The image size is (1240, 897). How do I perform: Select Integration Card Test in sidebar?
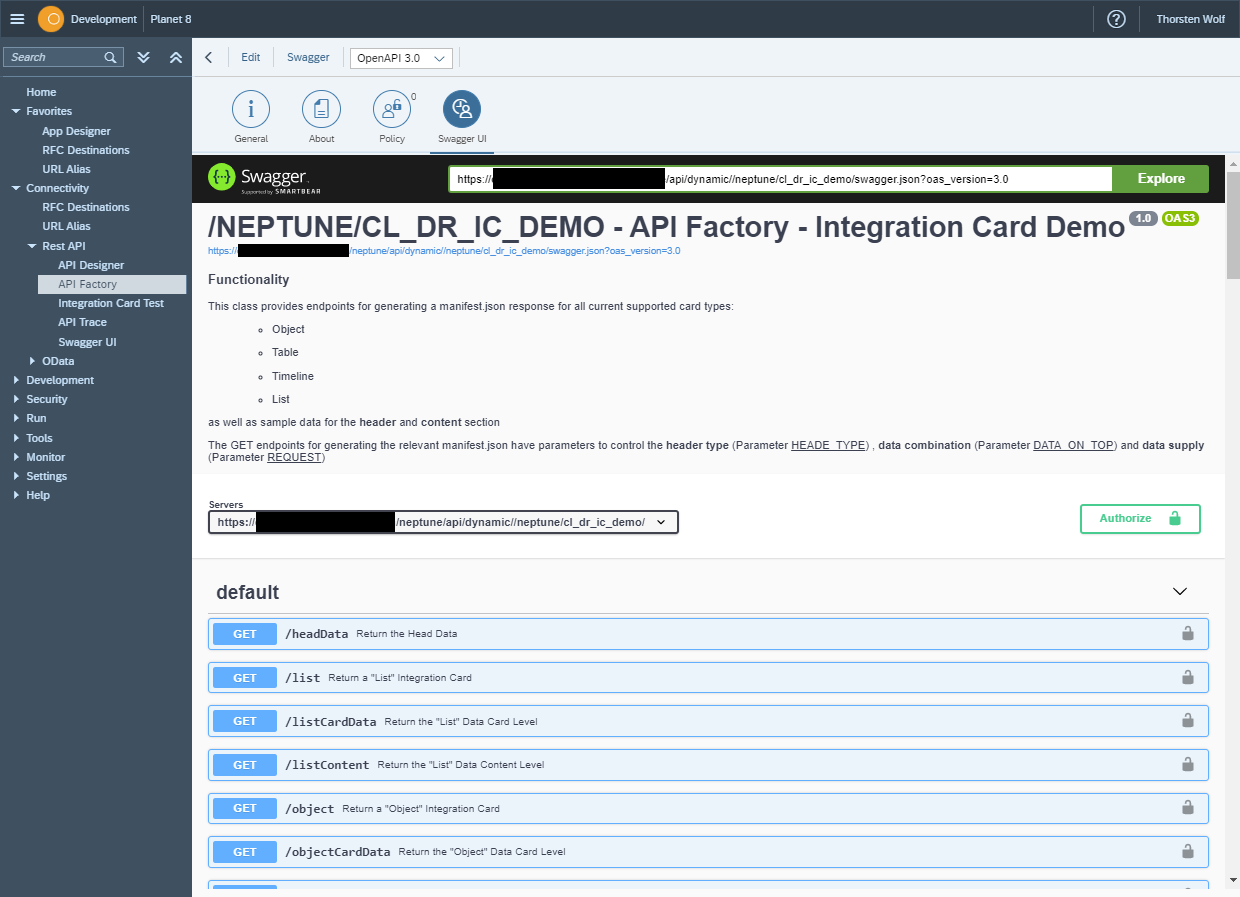(110, 303)
